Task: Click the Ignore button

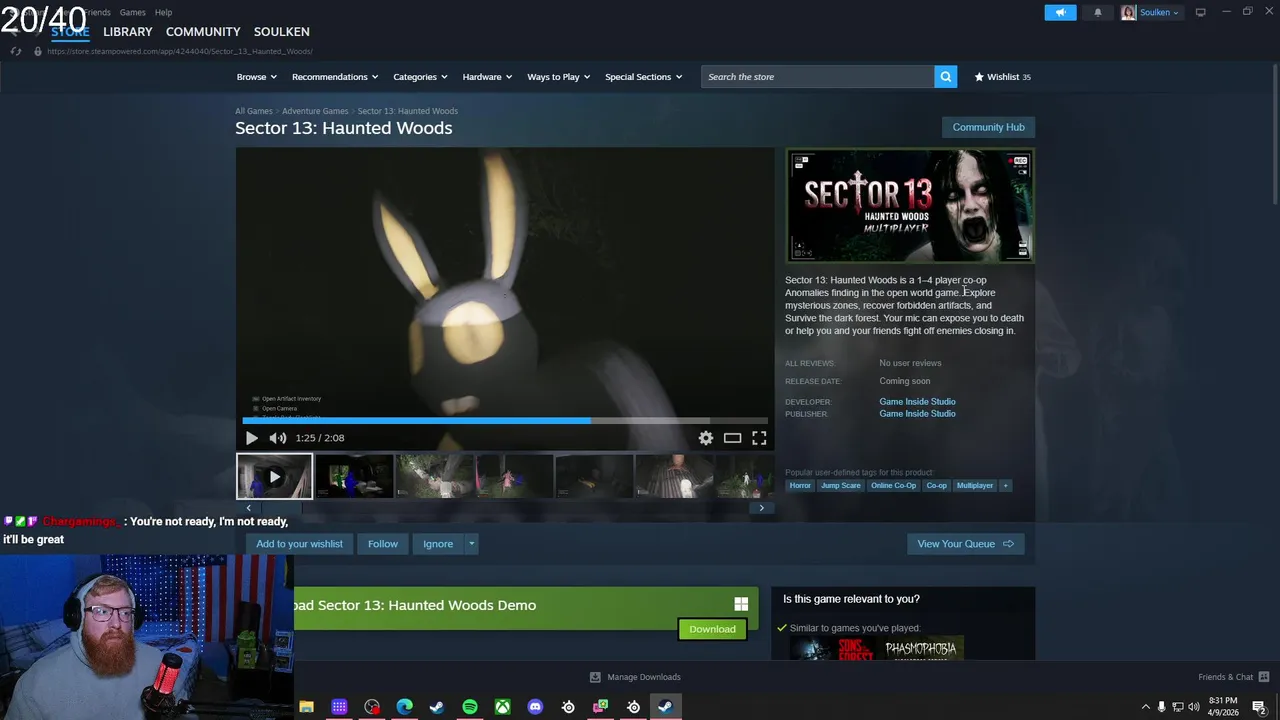Action: click(x=438, y=544)
